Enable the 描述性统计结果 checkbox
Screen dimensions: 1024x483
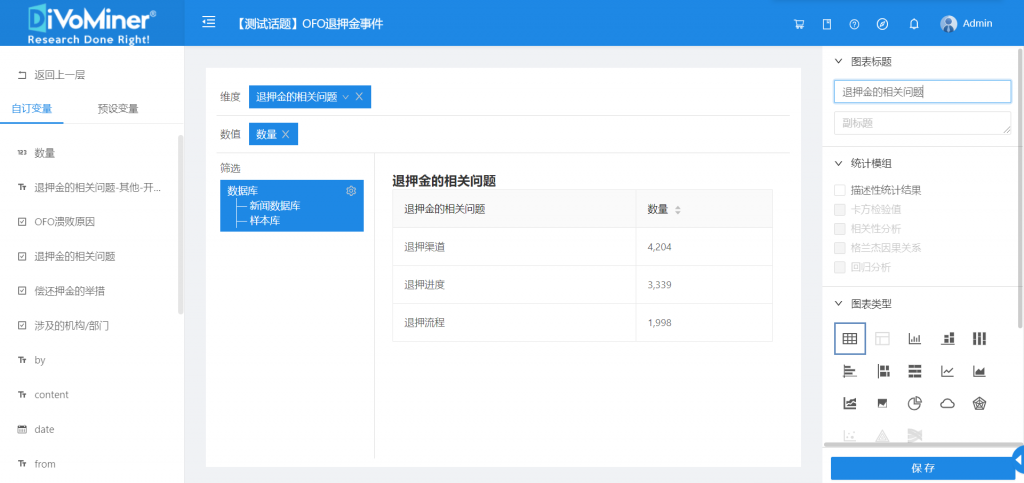coord(840,190)
